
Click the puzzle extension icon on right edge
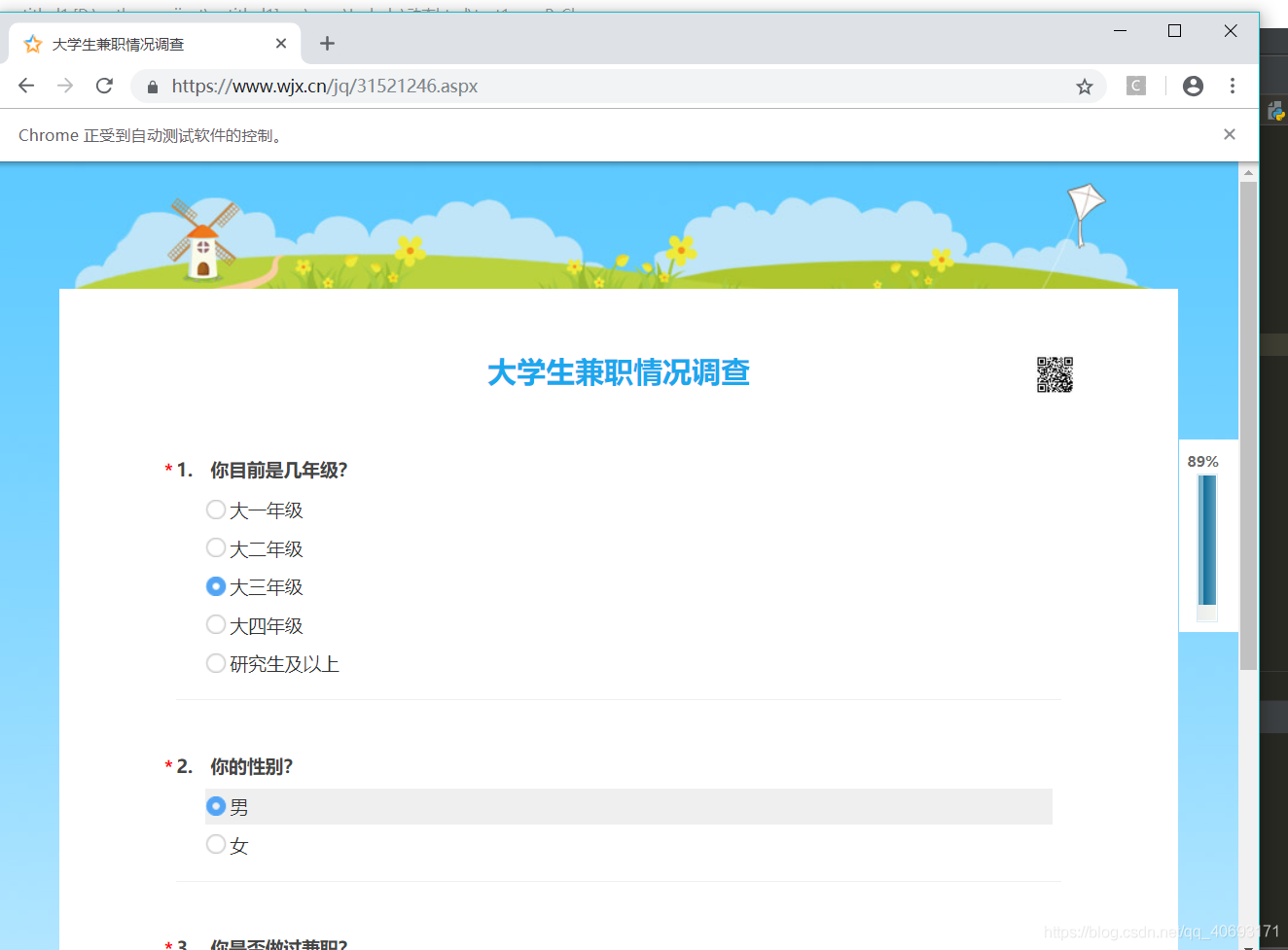[x=1275, y=110]
